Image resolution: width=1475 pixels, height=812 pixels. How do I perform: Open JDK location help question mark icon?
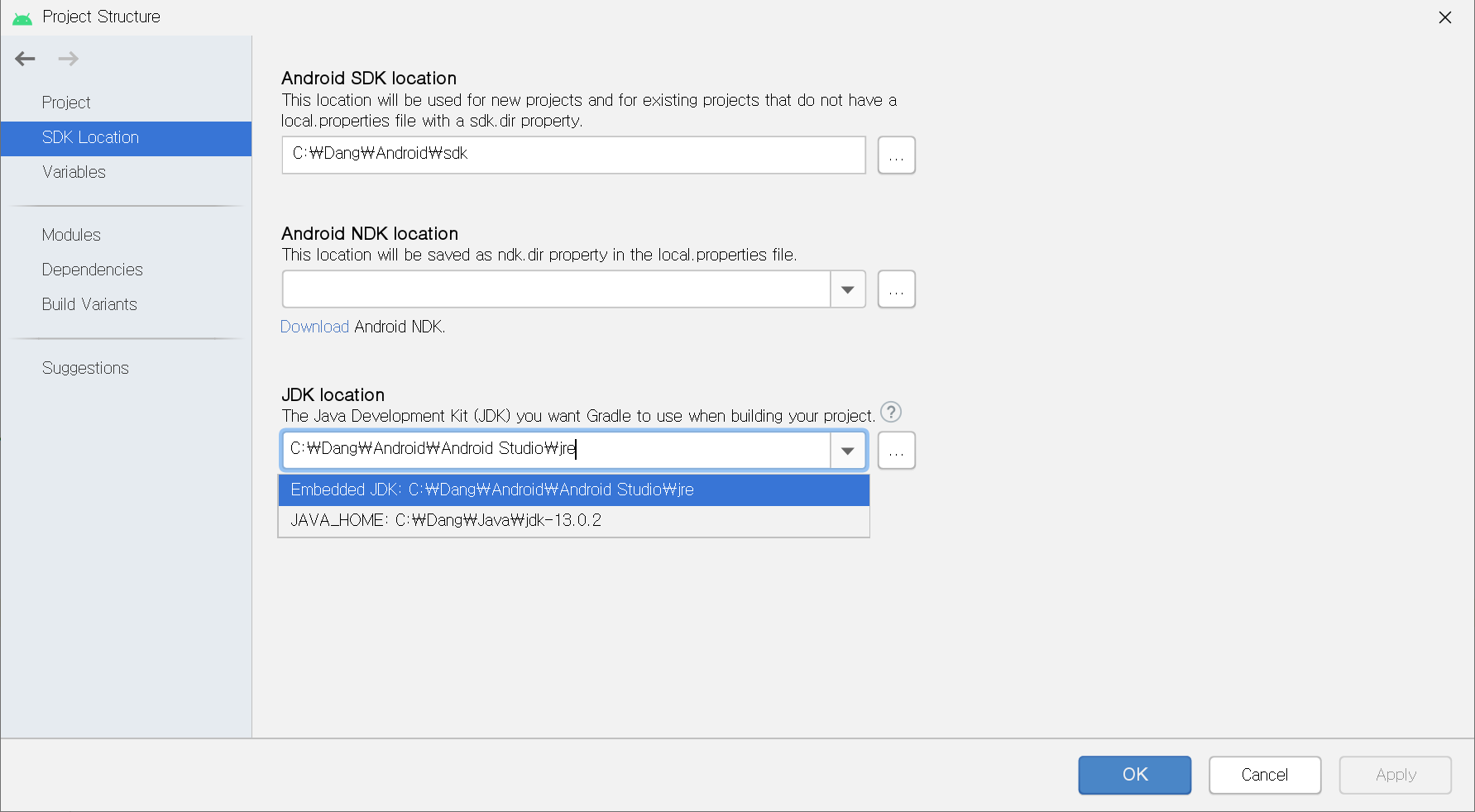891,412
